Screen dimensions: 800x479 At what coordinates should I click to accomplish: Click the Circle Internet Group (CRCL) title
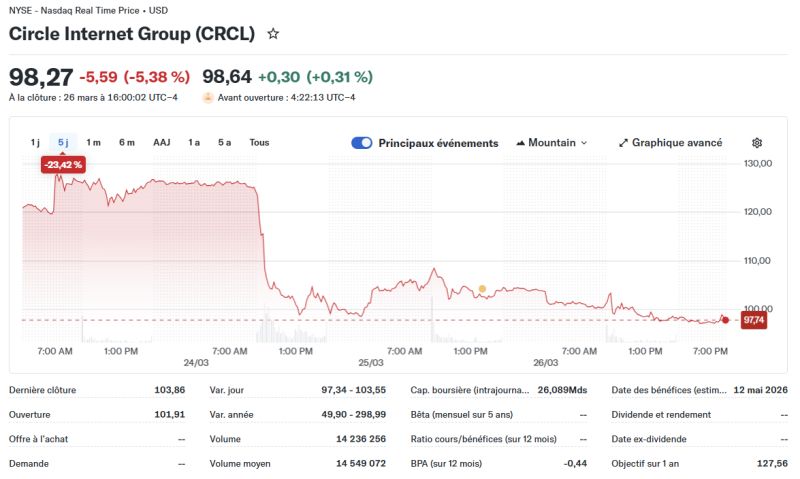[132, 34]
